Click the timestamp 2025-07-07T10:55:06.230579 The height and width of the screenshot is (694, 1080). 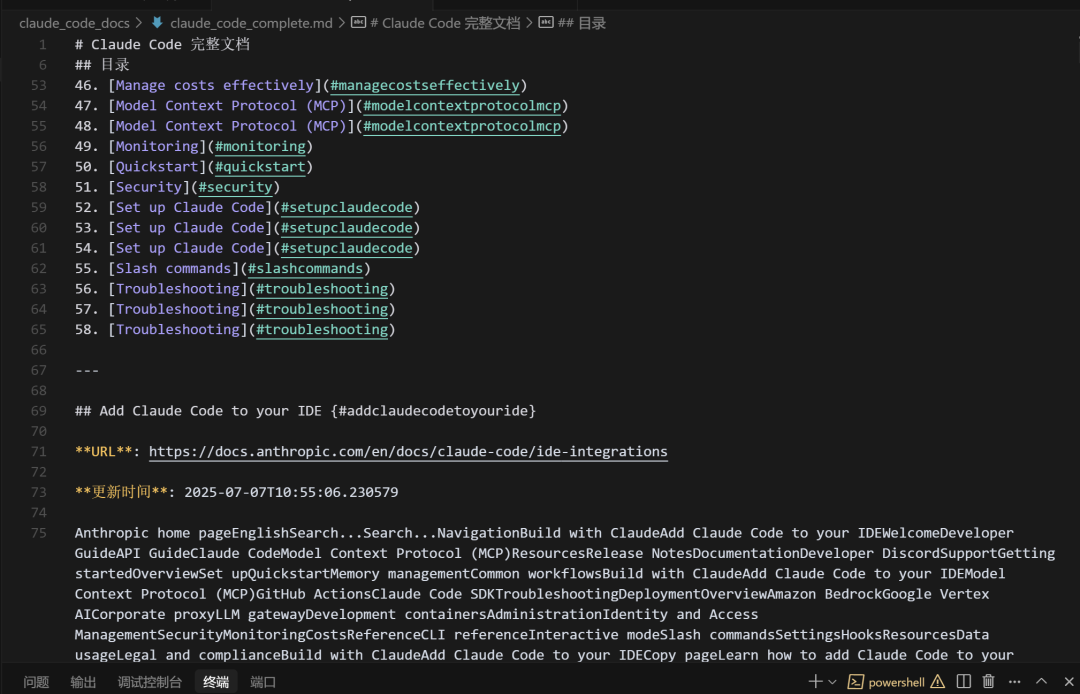tap(291, 492)
